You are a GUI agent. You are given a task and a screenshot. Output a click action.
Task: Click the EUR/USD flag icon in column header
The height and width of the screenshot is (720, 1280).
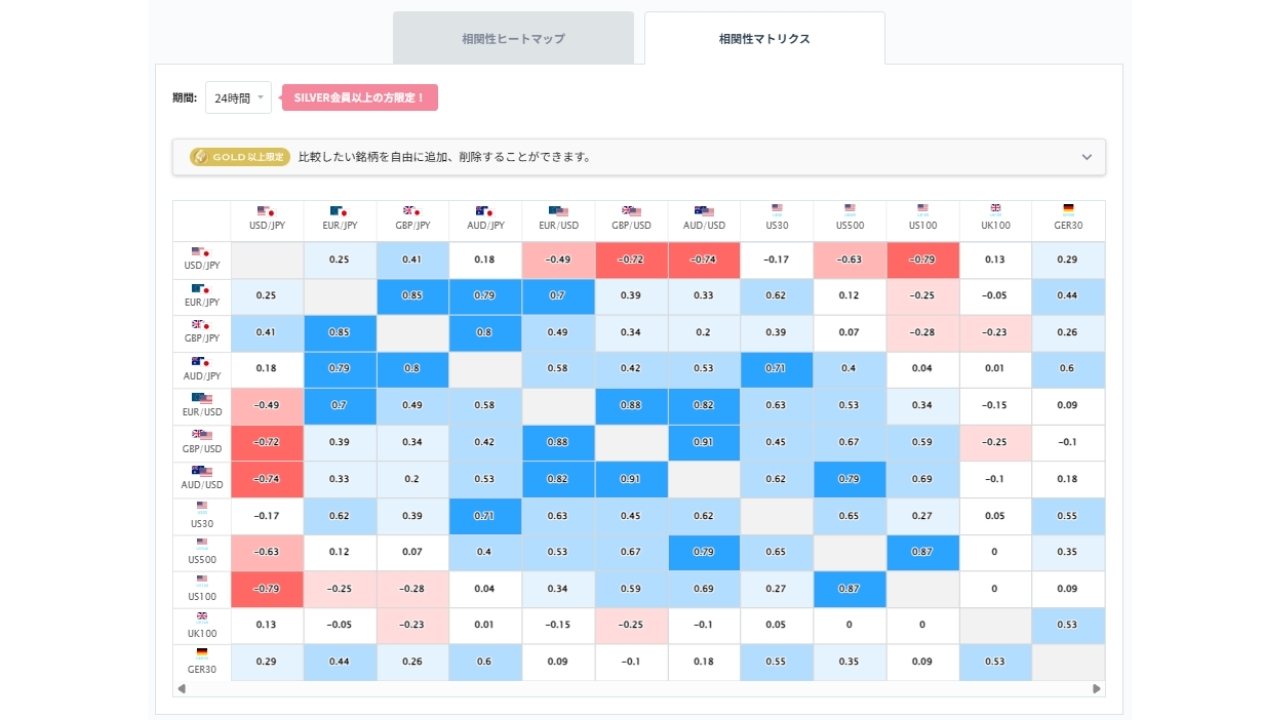(558, 211)
